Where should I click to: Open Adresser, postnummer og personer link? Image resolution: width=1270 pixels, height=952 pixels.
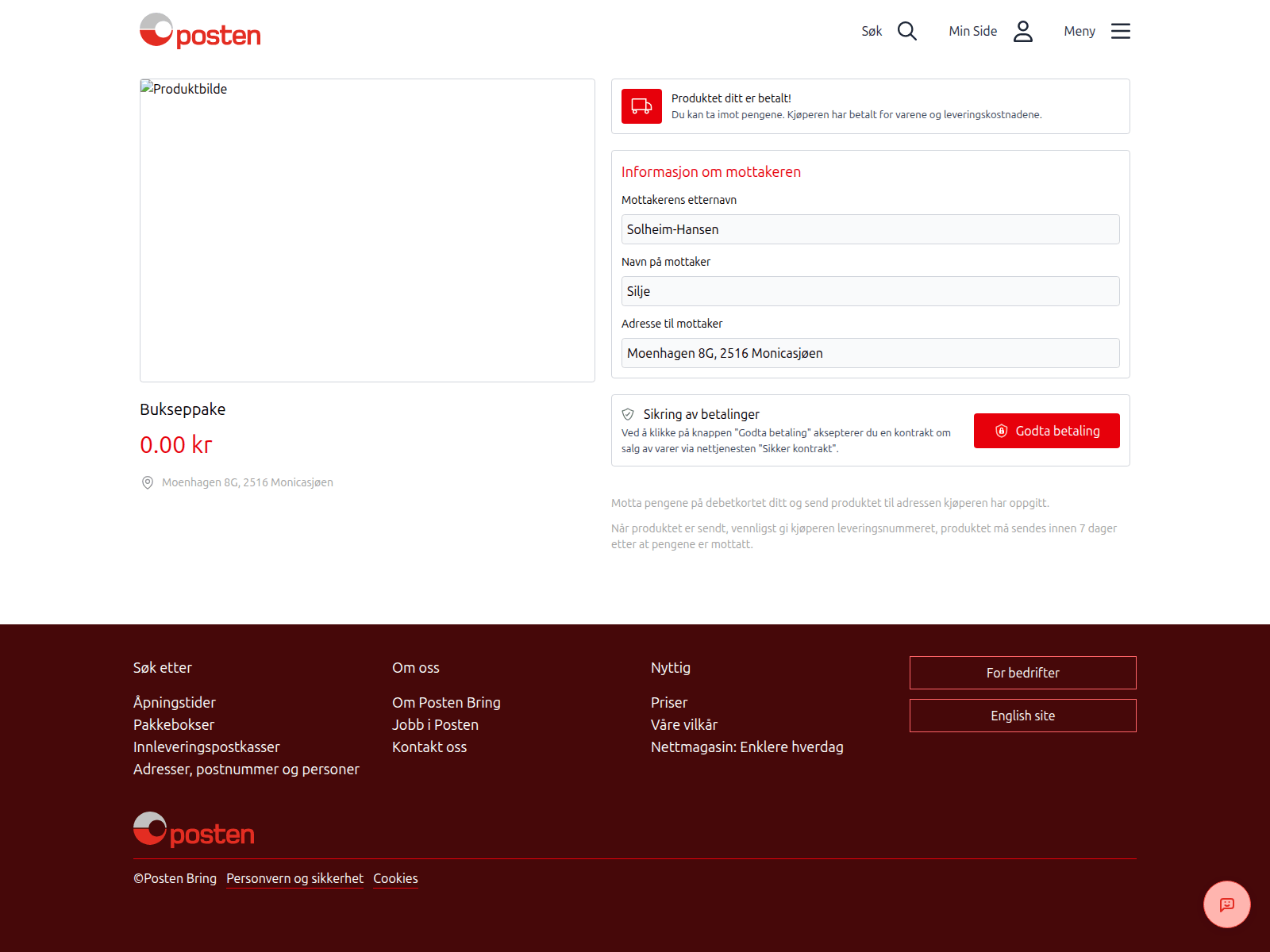click(x=246, y=769)
